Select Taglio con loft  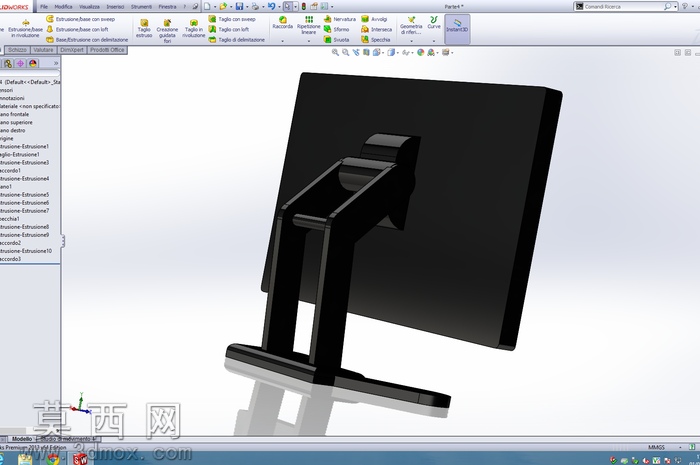tap(229, 29)
